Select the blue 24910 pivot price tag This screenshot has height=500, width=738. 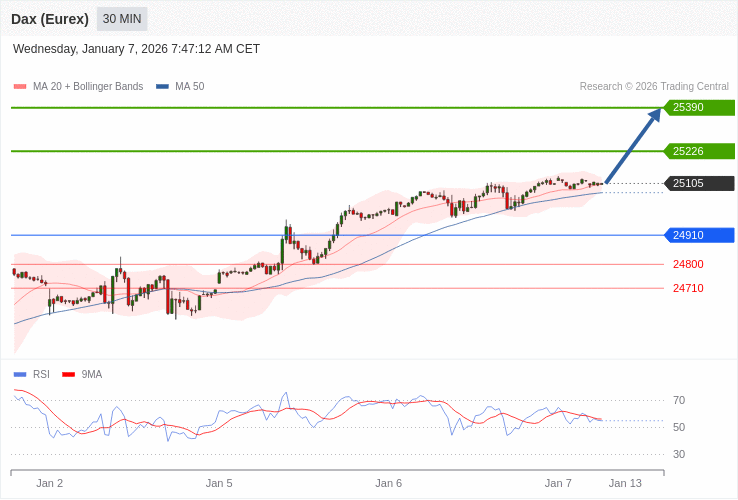click(699, 235)
